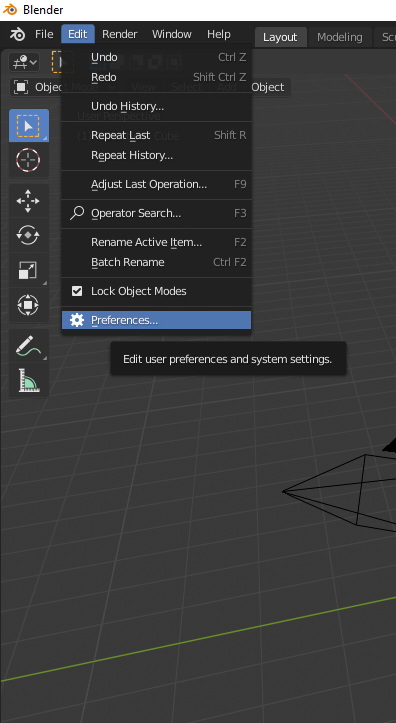Screen dimensions: 396x723
Task: Choose Redo from the Edit menu
Action: (x=157, y=77)
